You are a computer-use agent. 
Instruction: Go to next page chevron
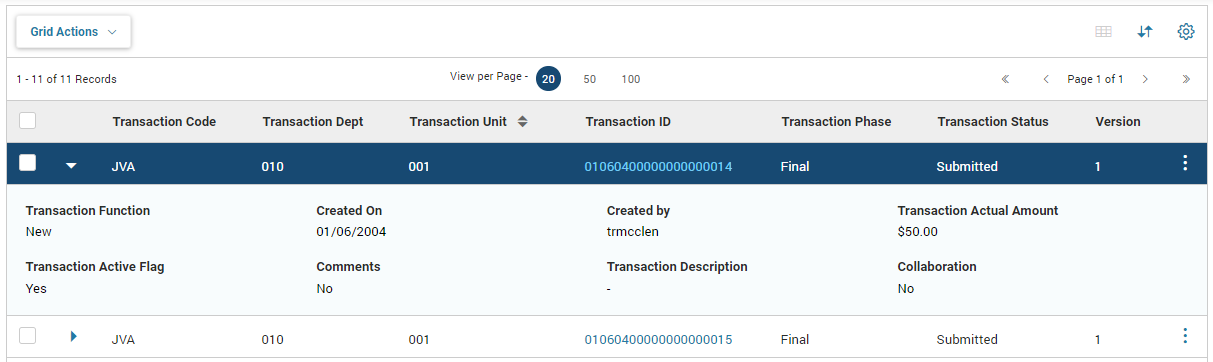pyautogui.click(x=1145, y=79)
